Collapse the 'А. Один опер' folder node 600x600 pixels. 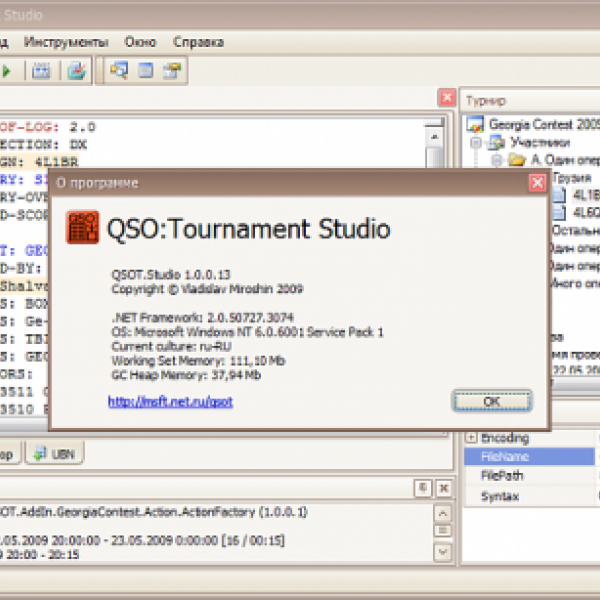coord(496,160)
